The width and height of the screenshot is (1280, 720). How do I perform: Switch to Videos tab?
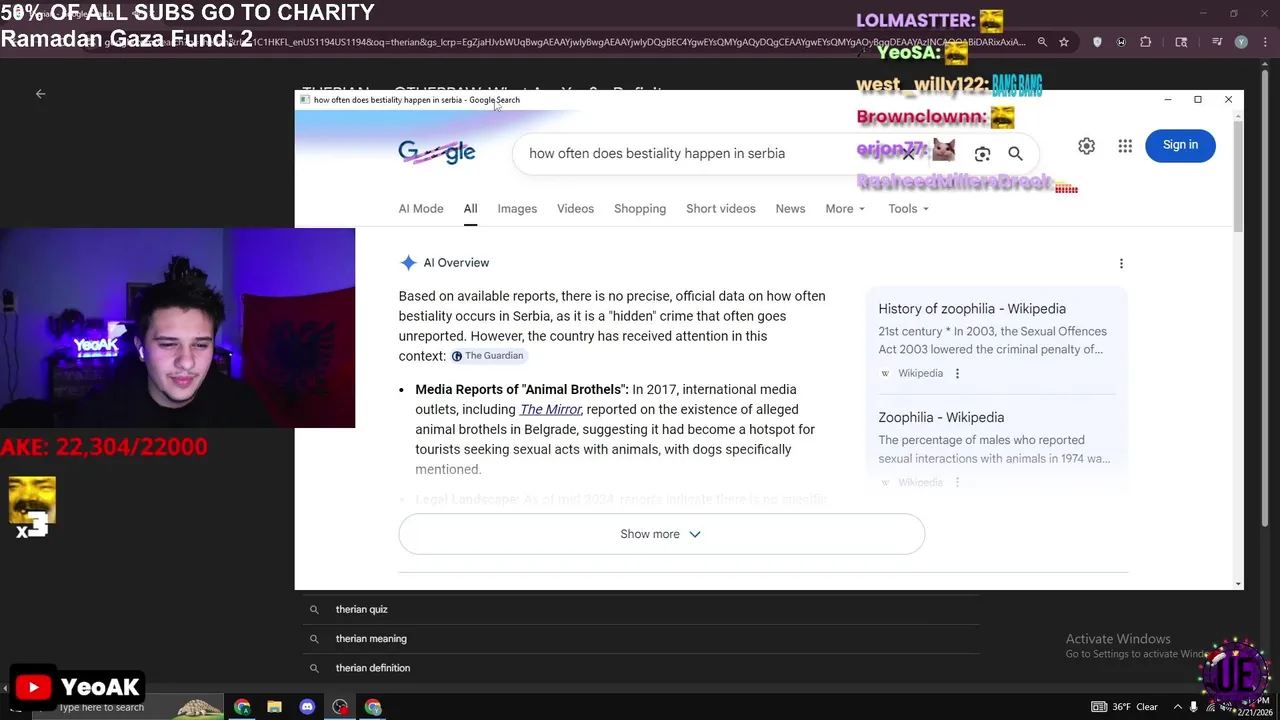575,209
